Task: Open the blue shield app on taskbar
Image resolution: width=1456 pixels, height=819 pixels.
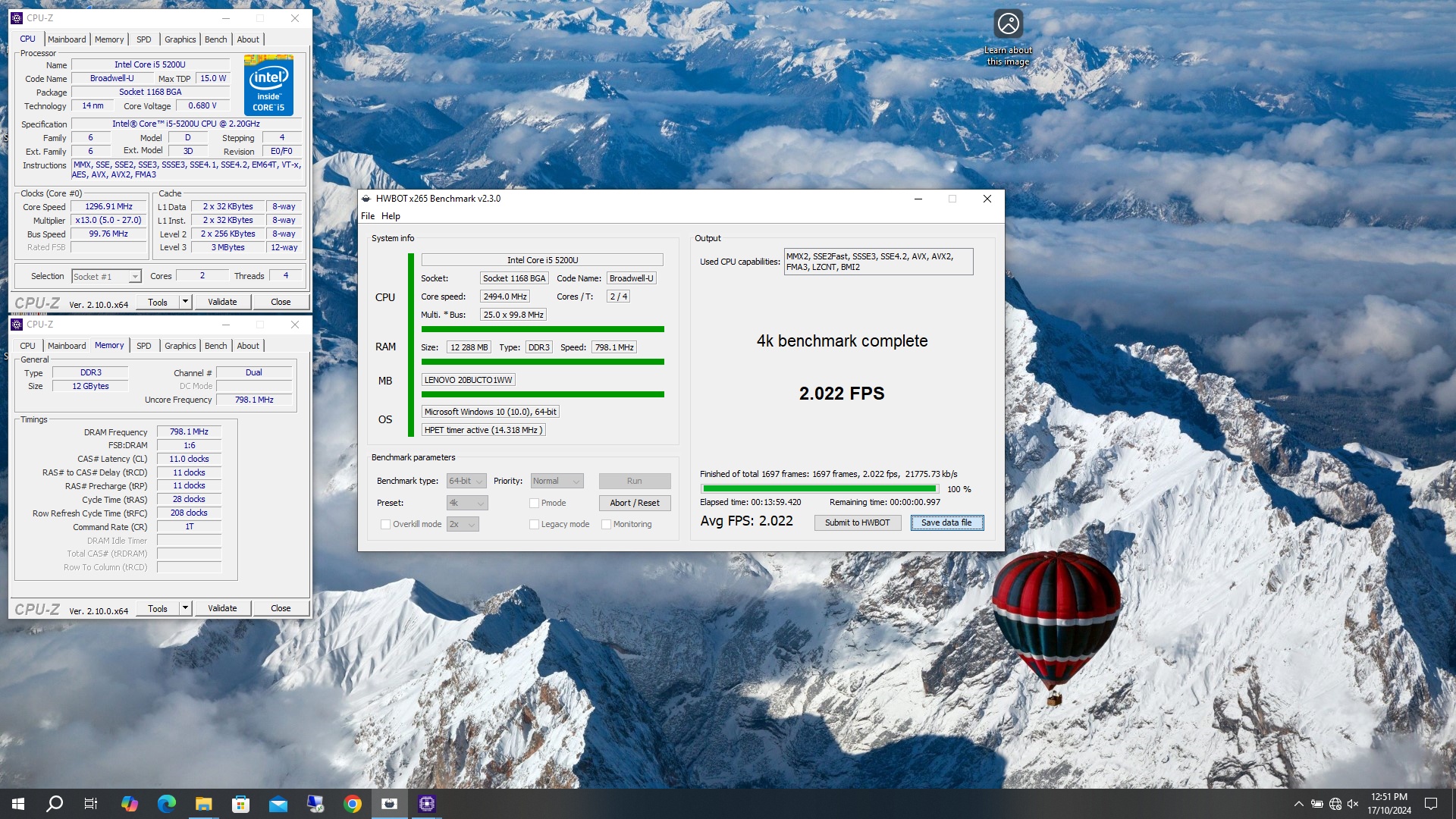Action: [x=315, y=804]
